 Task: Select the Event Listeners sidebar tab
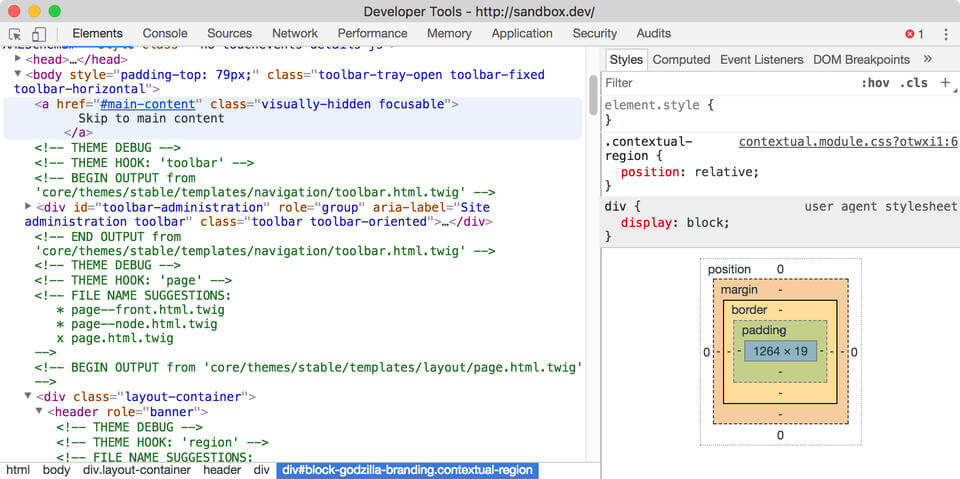coord(761,59)
